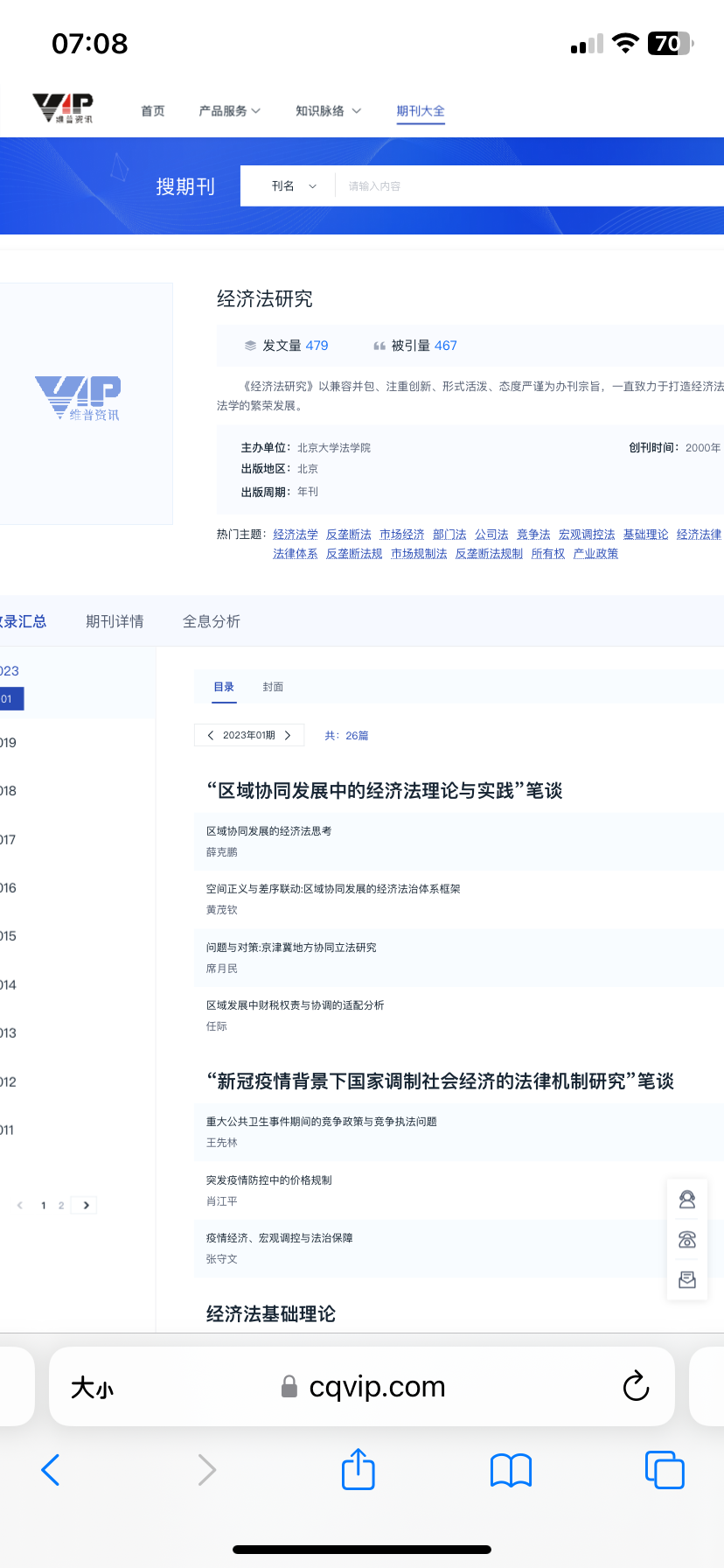Open article 区域协同发展的经济法思考

268,831
